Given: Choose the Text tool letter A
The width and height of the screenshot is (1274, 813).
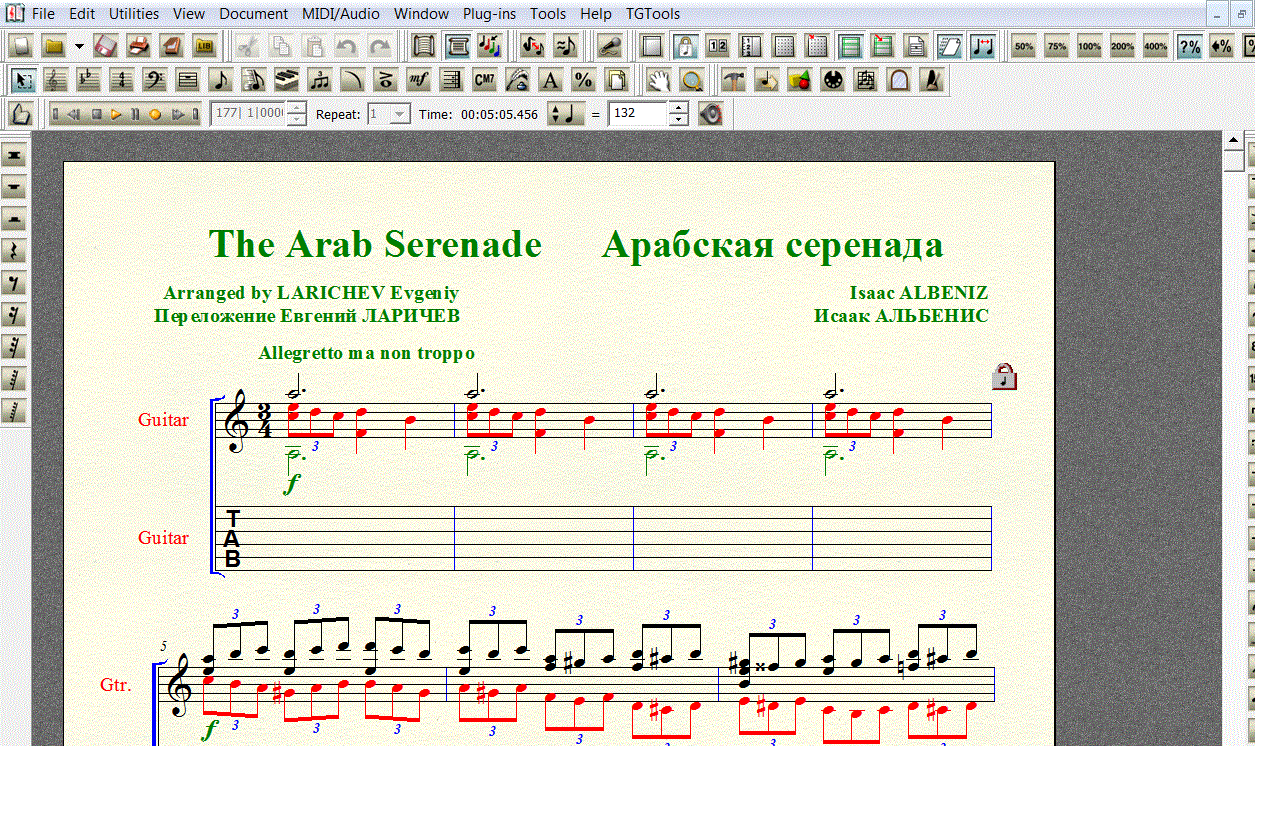Looking at the screenshot, I should [x=551, y=80].
